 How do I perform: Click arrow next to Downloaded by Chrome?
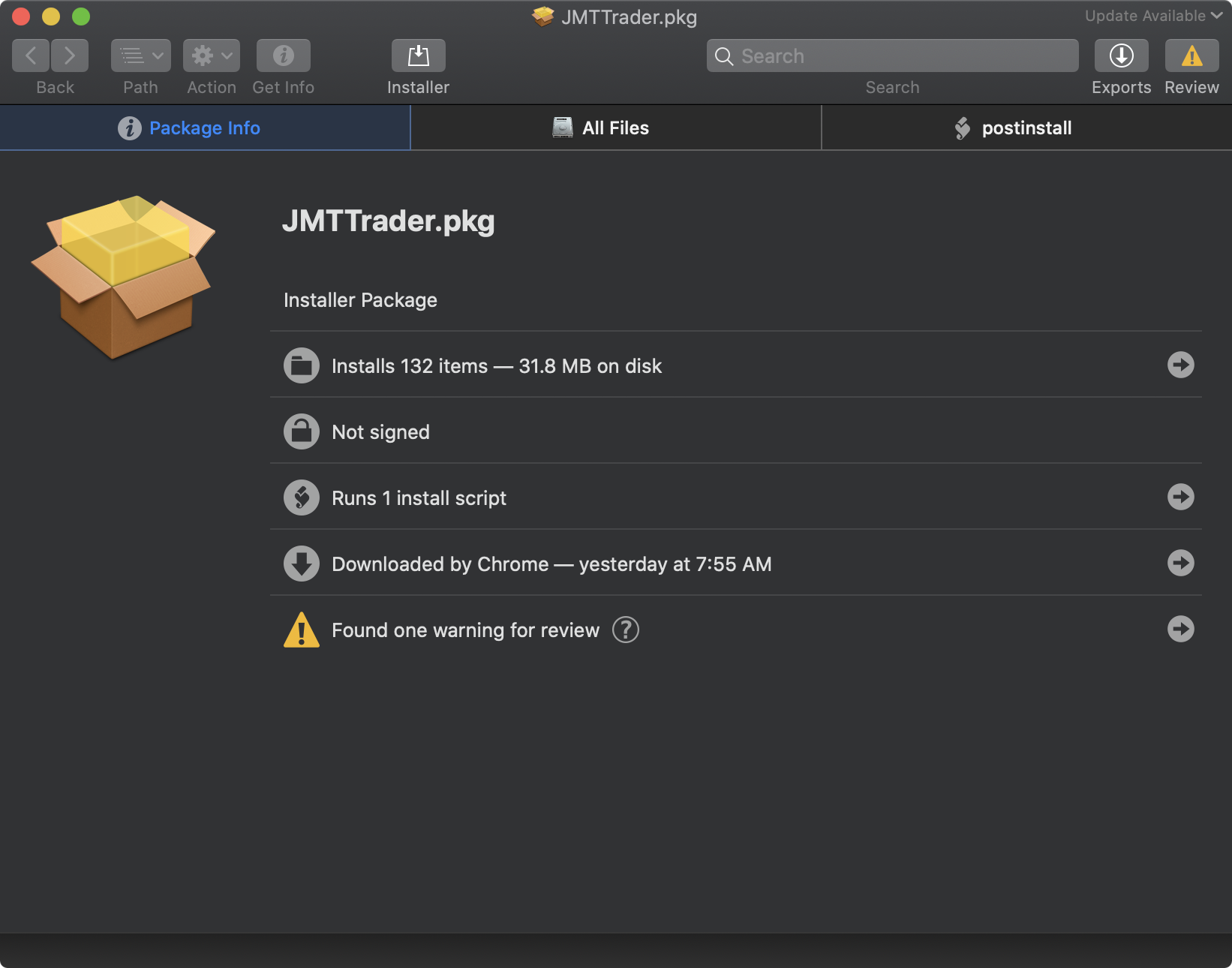click(x=1181, y=563)
